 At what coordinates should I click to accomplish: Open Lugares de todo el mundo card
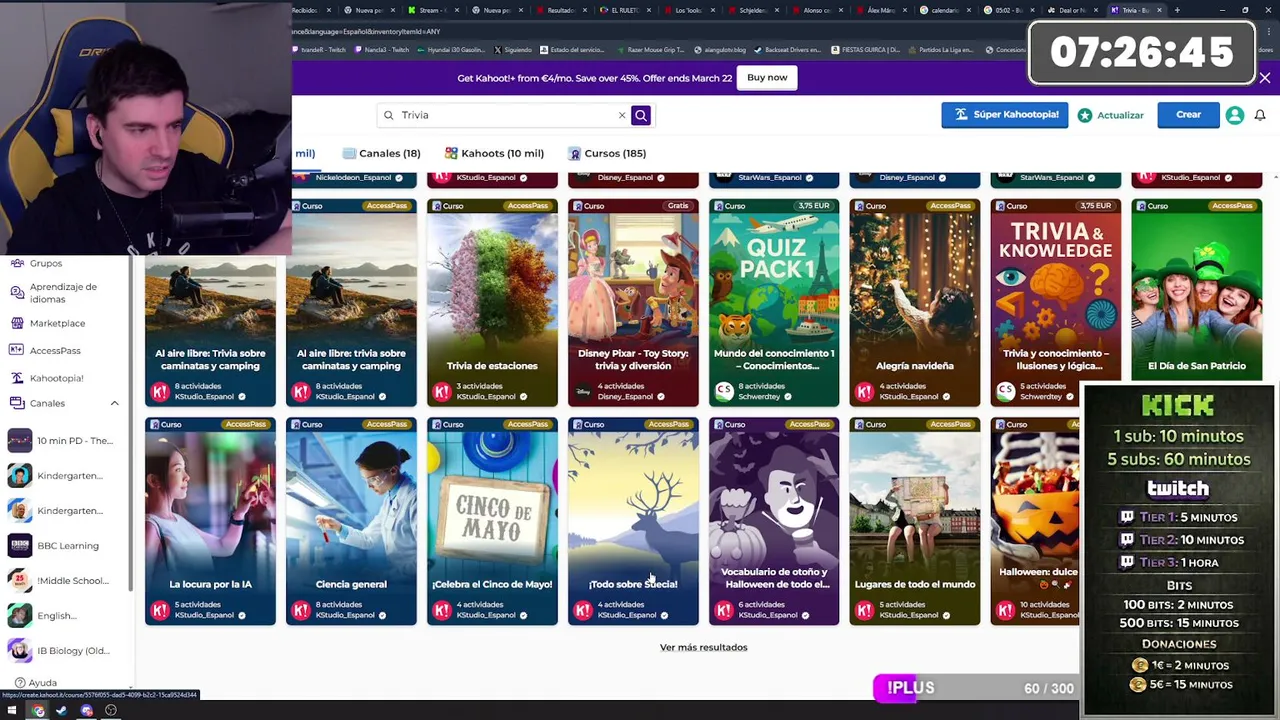pyautogui.click(x=915, y=521)
